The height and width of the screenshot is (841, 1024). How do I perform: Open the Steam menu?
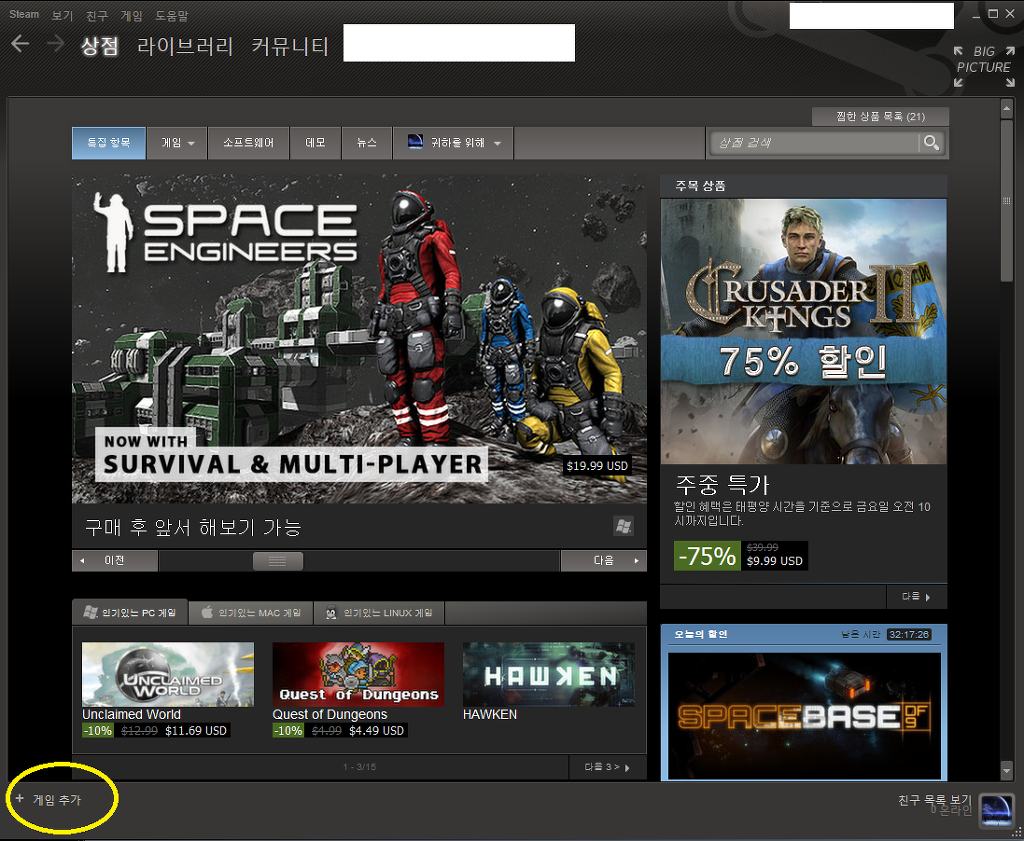24,14
